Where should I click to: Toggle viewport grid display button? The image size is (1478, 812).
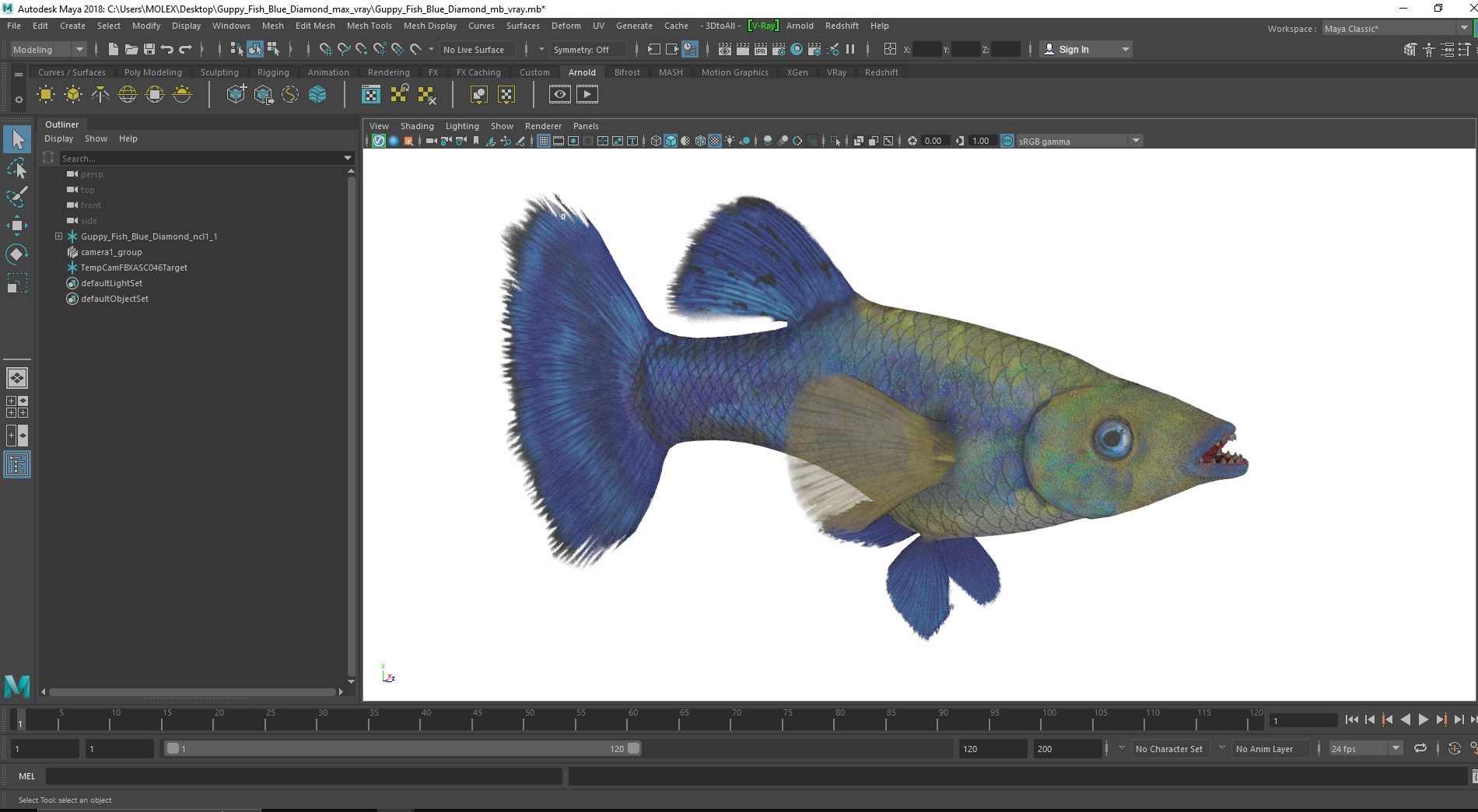point(544,141)
